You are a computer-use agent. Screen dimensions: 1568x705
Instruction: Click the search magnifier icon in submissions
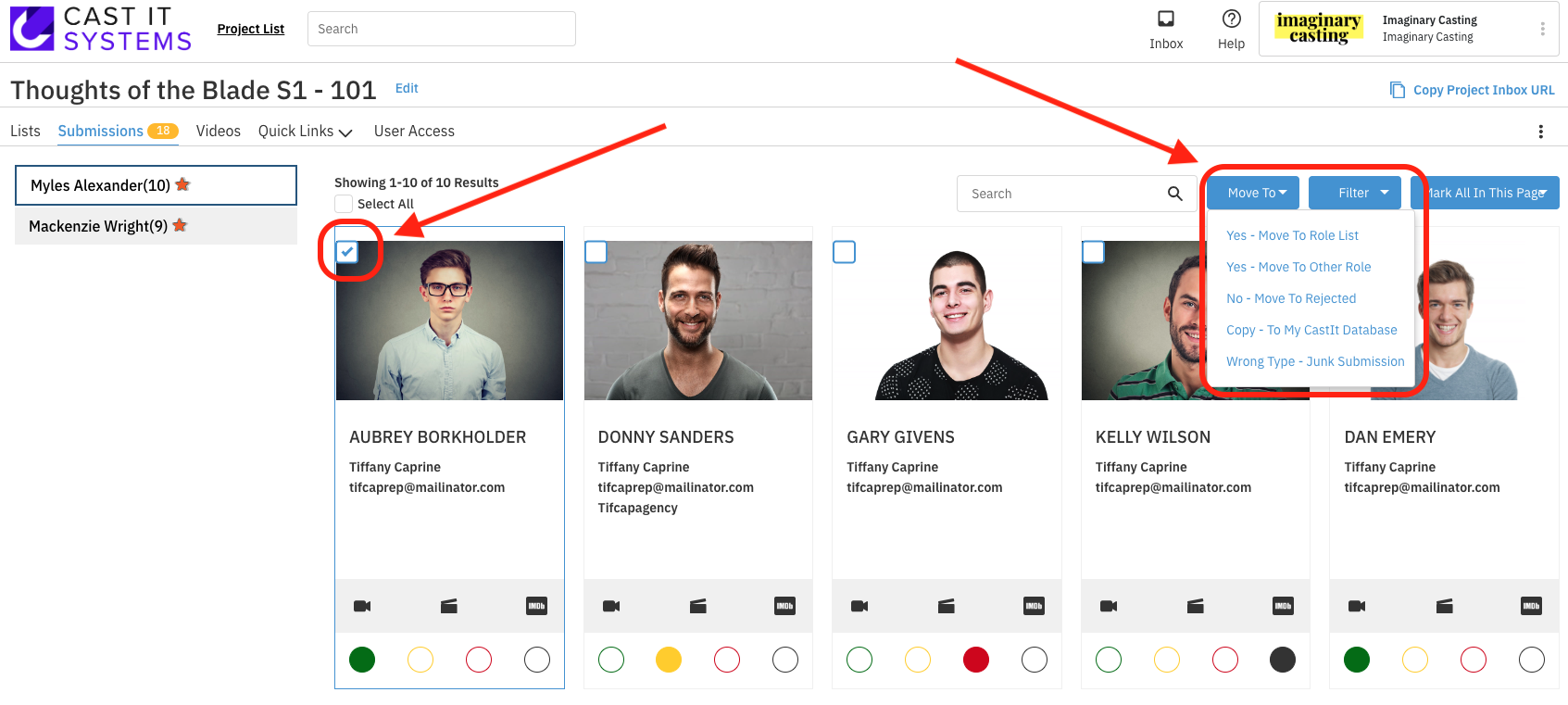pyautogui.click(x=1174, y=194)
